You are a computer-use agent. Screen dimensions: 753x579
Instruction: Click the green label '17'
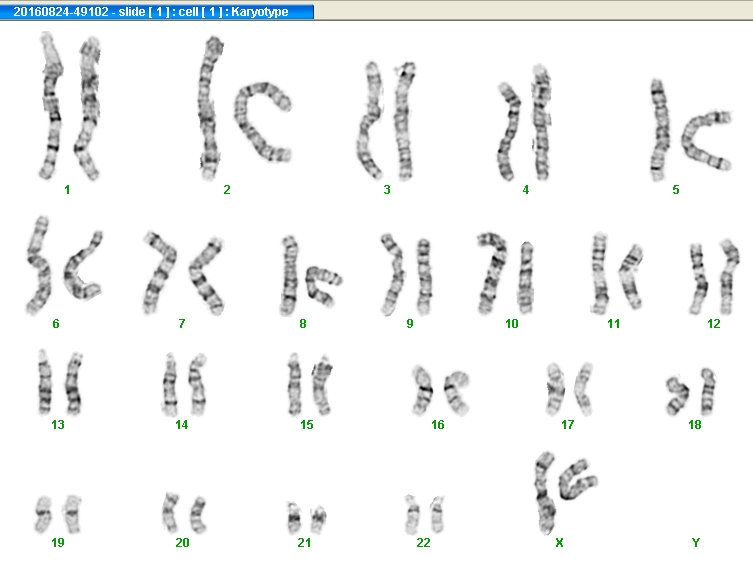click(x=568, y=424)
